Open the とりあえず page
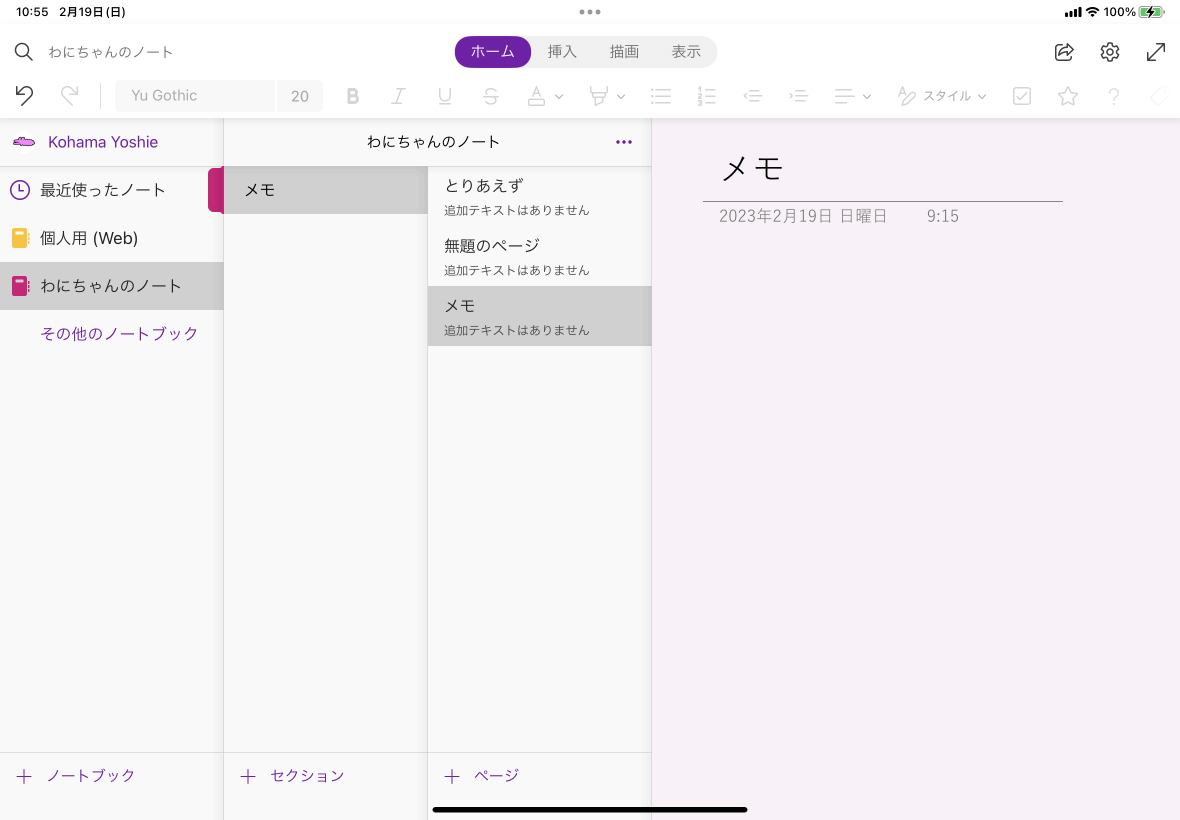 pyautogui.click(x=540, y=196)
